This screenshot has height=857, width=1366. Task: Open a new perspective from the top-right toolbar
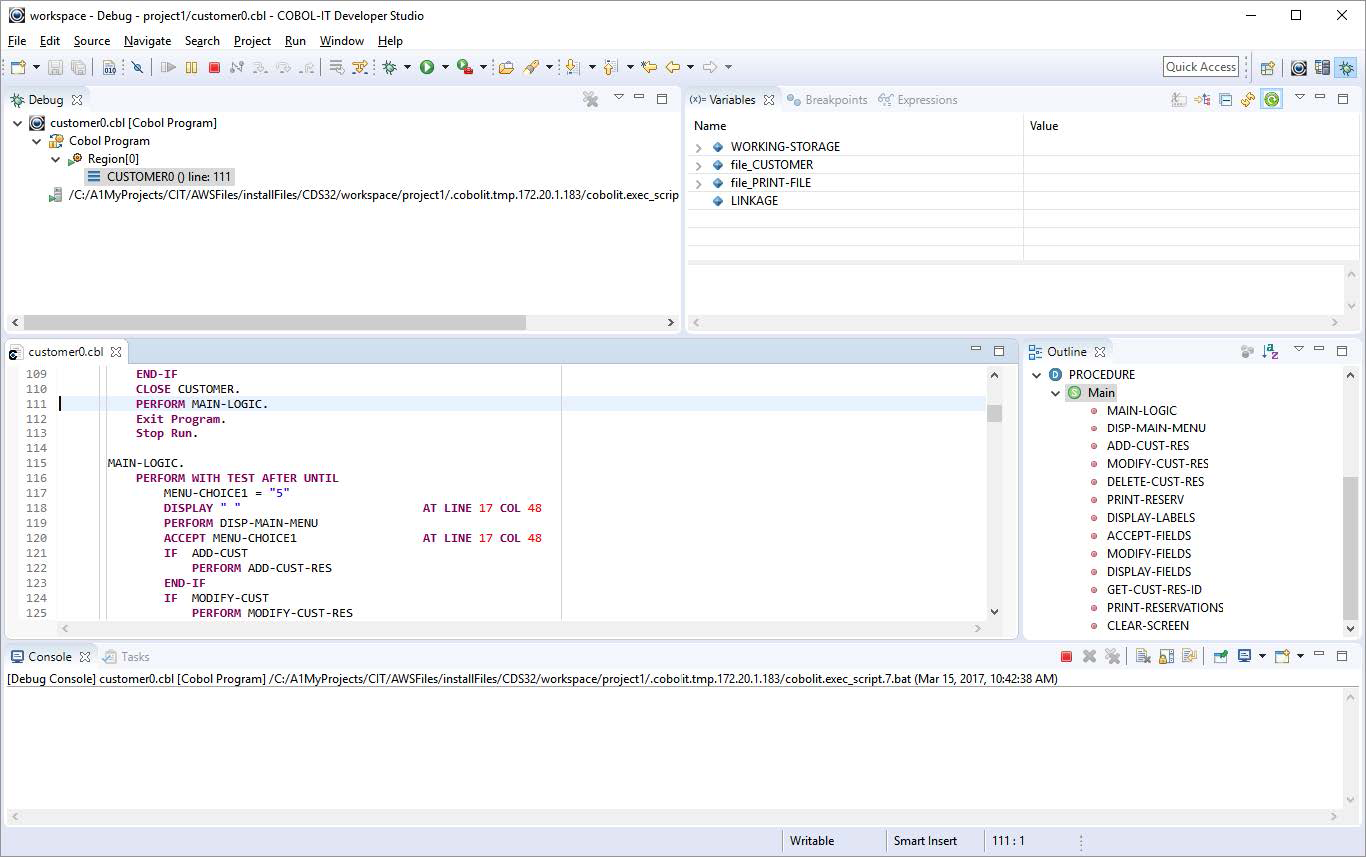coord(1267,66)
